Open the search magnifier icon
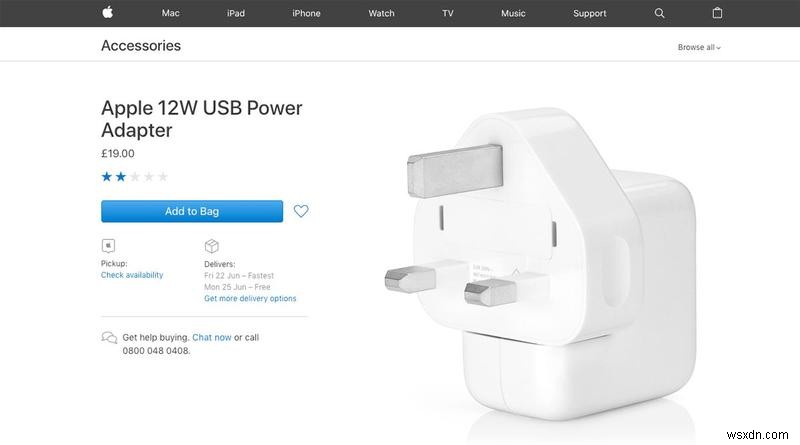 point(659,13)
